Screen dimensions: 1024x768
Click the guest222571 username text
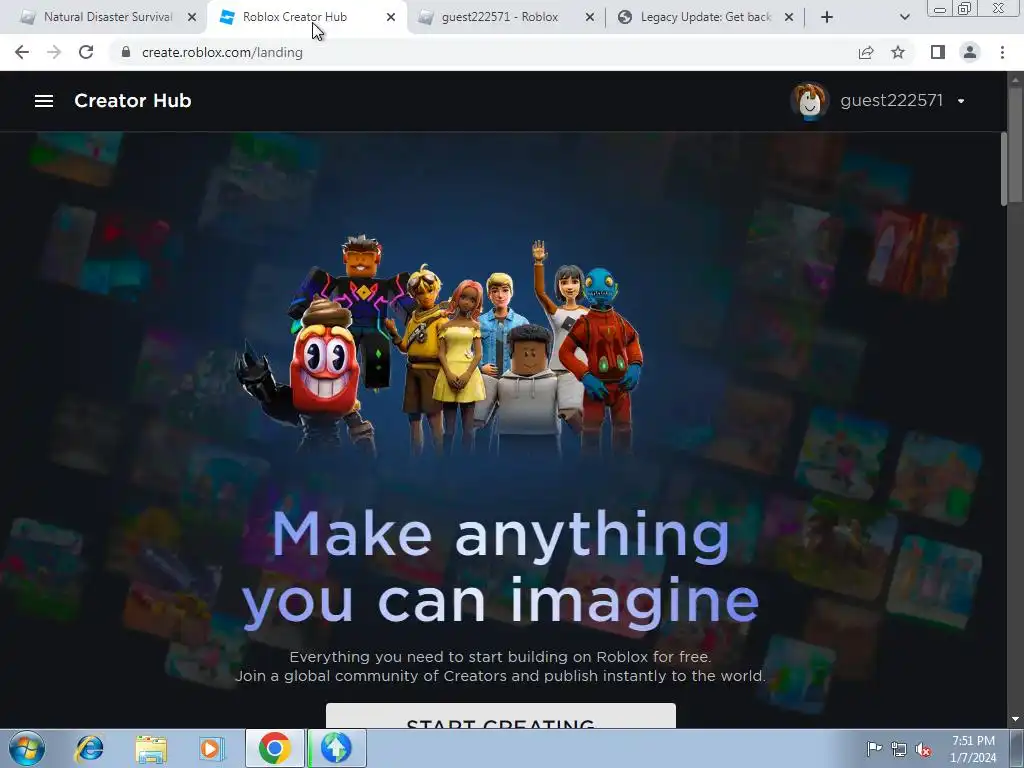click(x=891, y=101)
